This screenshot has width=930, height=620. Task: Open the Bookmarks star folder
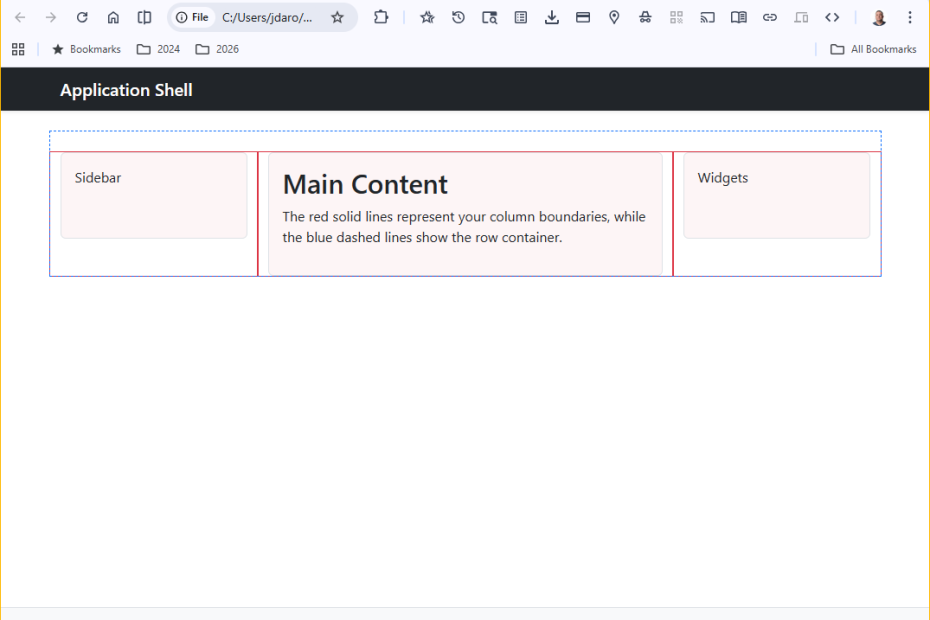tap(86, 49)
